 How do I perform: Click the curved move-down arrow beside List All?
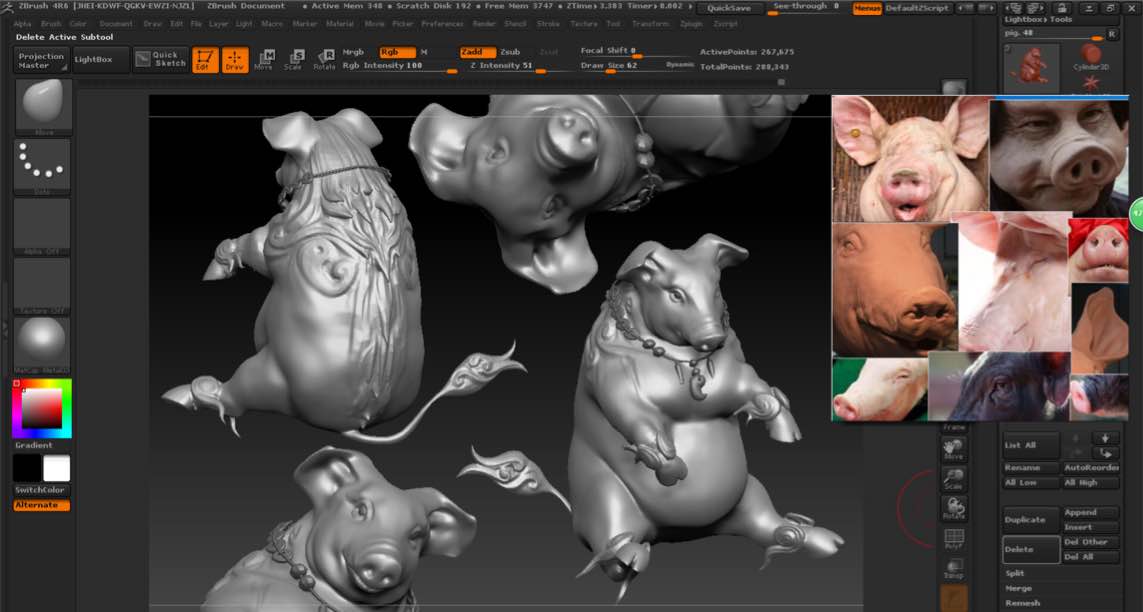[x=1104, y=452]
